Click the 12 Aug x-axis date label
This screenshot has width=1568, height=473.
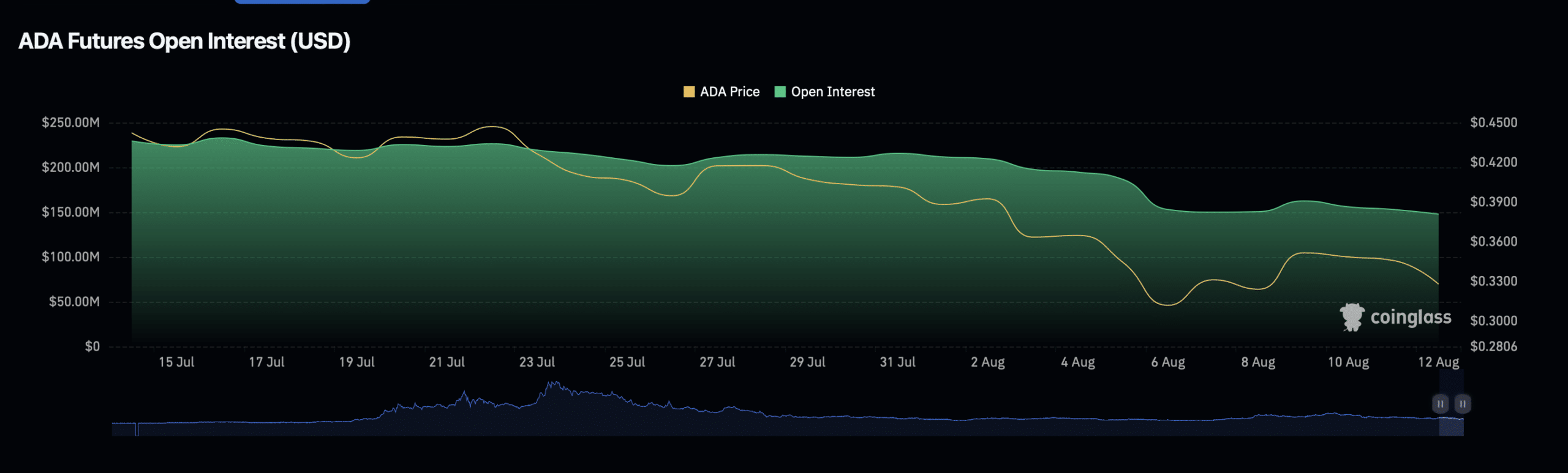[1438, 362]
